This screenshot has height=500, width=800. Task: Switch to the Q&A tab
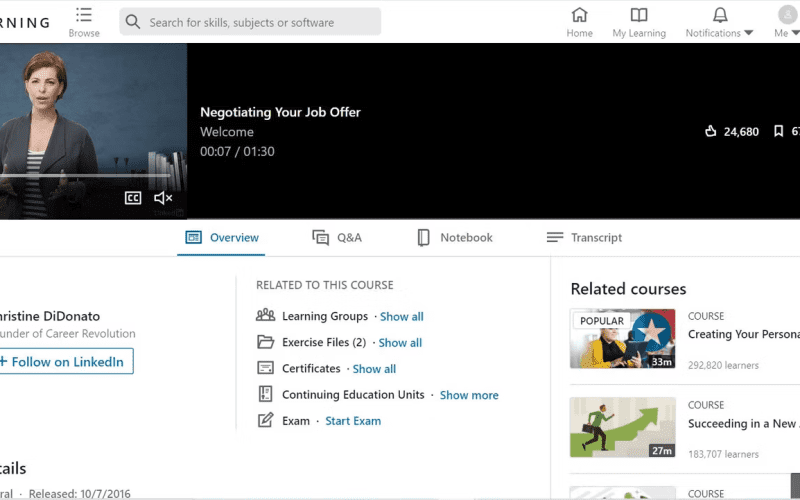coord(337,238)
